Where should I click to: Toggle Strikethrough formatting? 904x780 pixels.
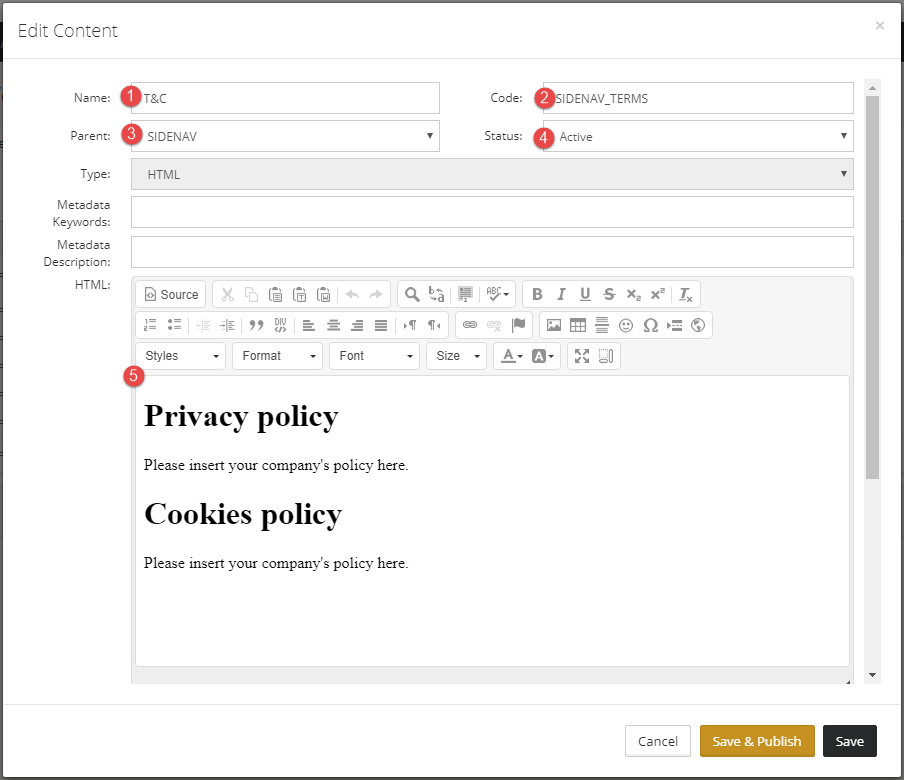click(x=609, y=295)
